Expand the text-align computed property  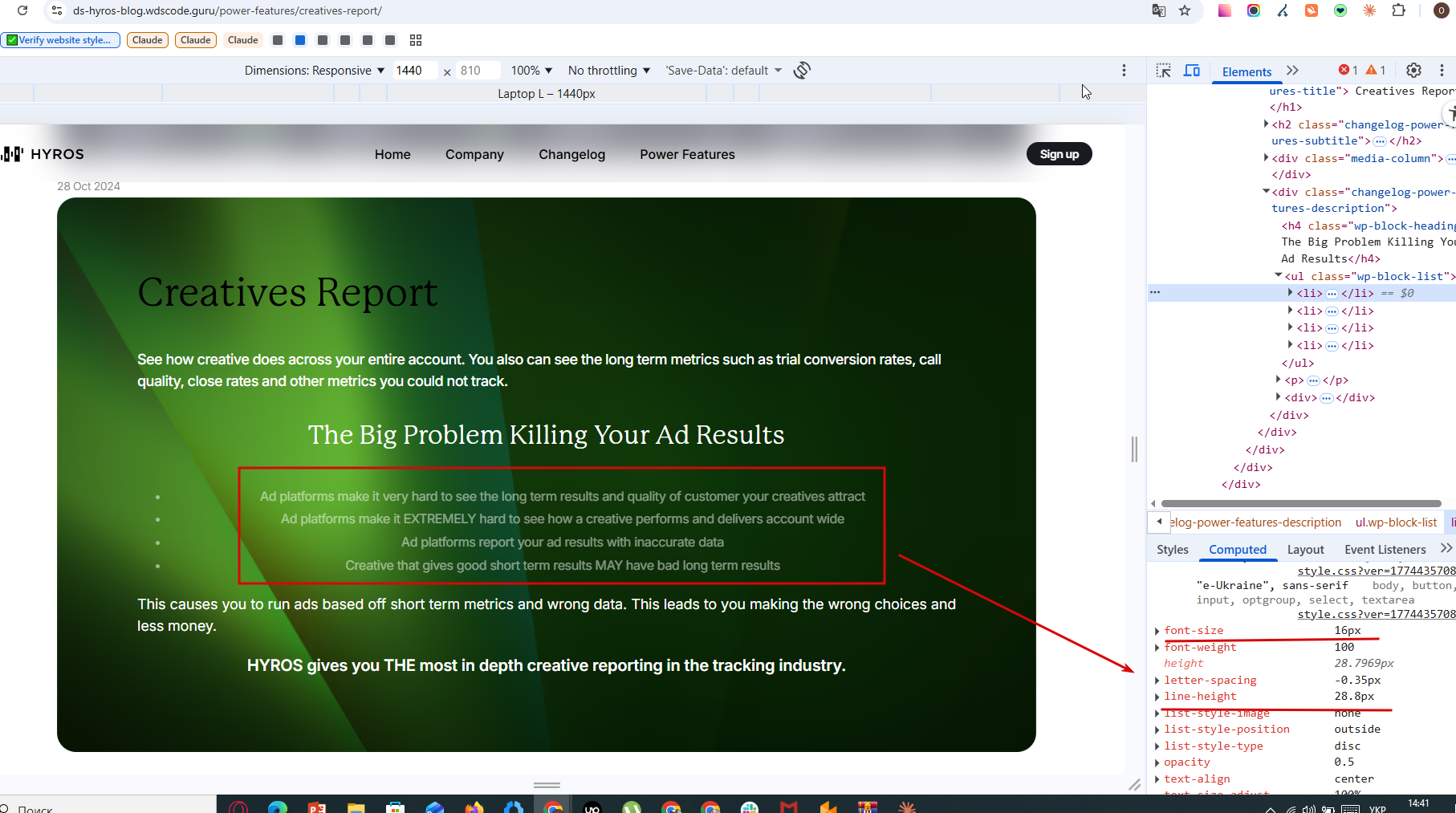1157,779
